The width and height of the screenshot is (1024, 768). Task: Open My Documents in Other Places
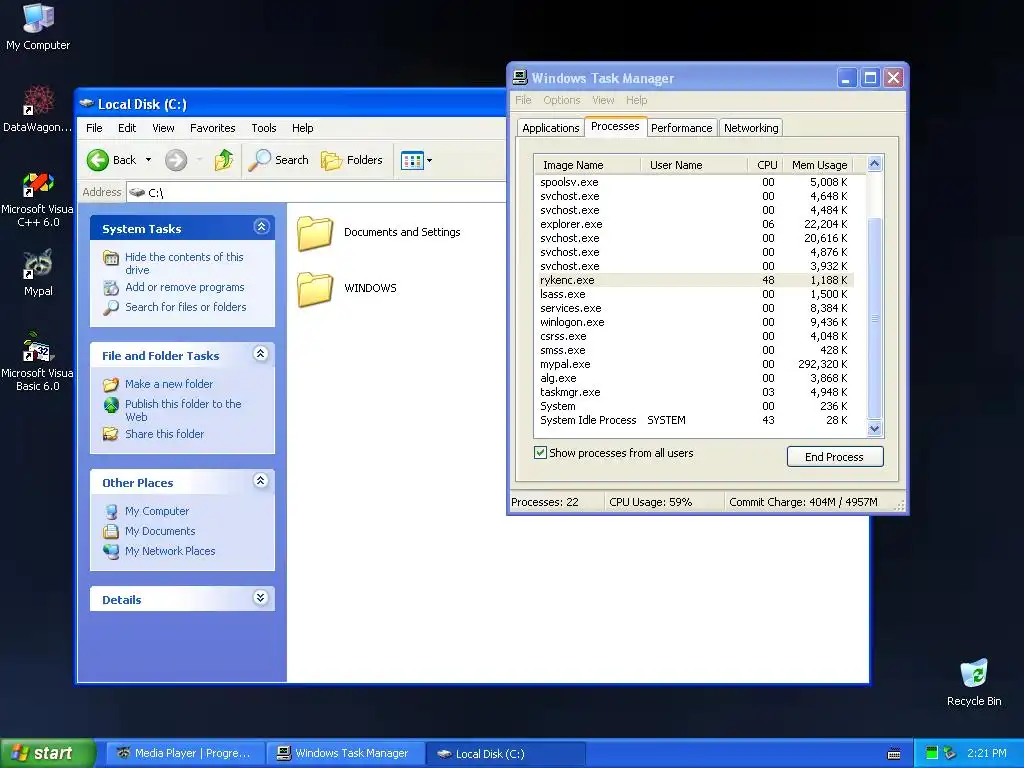click(160, 531)
